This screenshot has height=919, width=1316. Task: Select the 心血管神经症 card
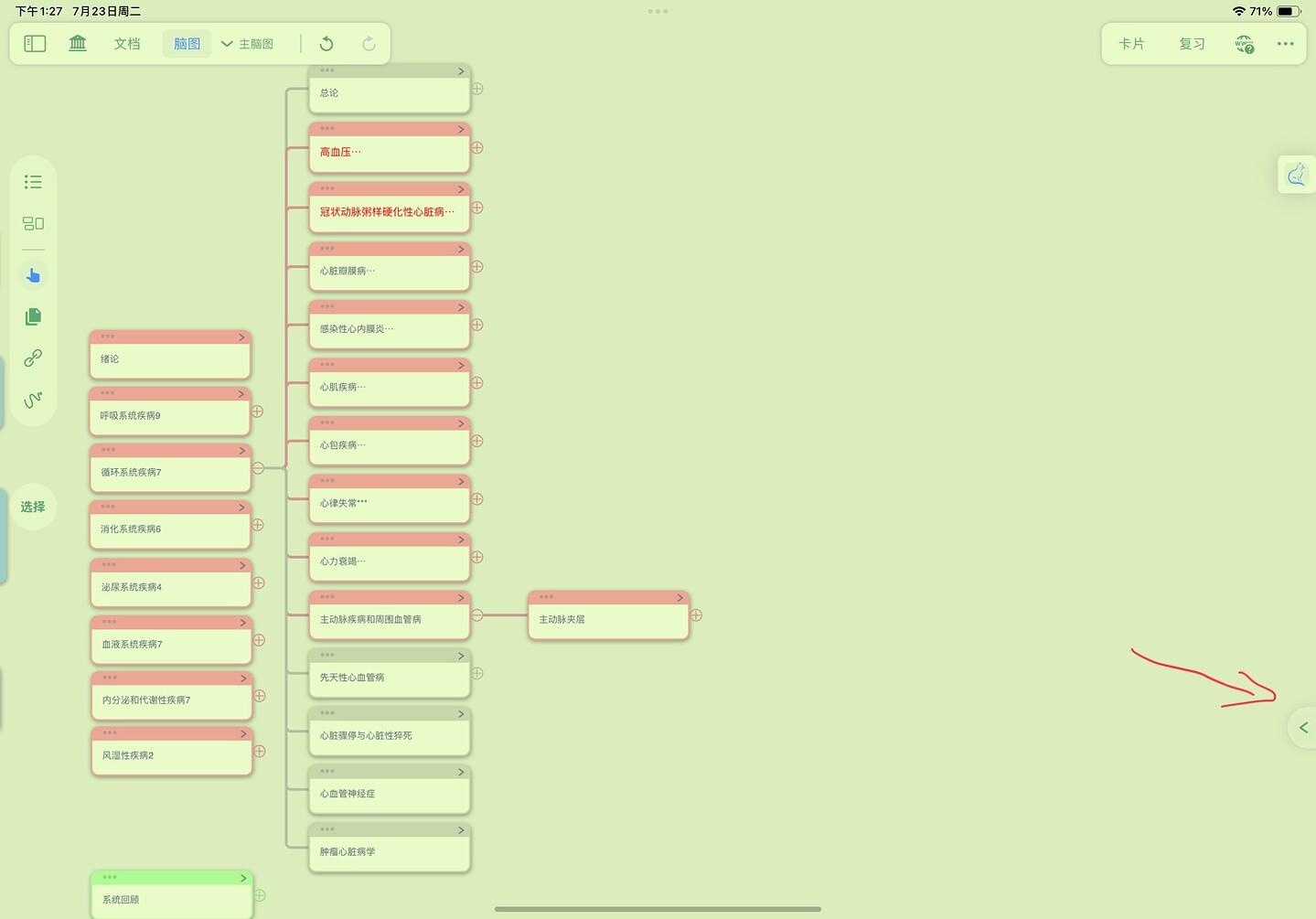coord(390,790)
